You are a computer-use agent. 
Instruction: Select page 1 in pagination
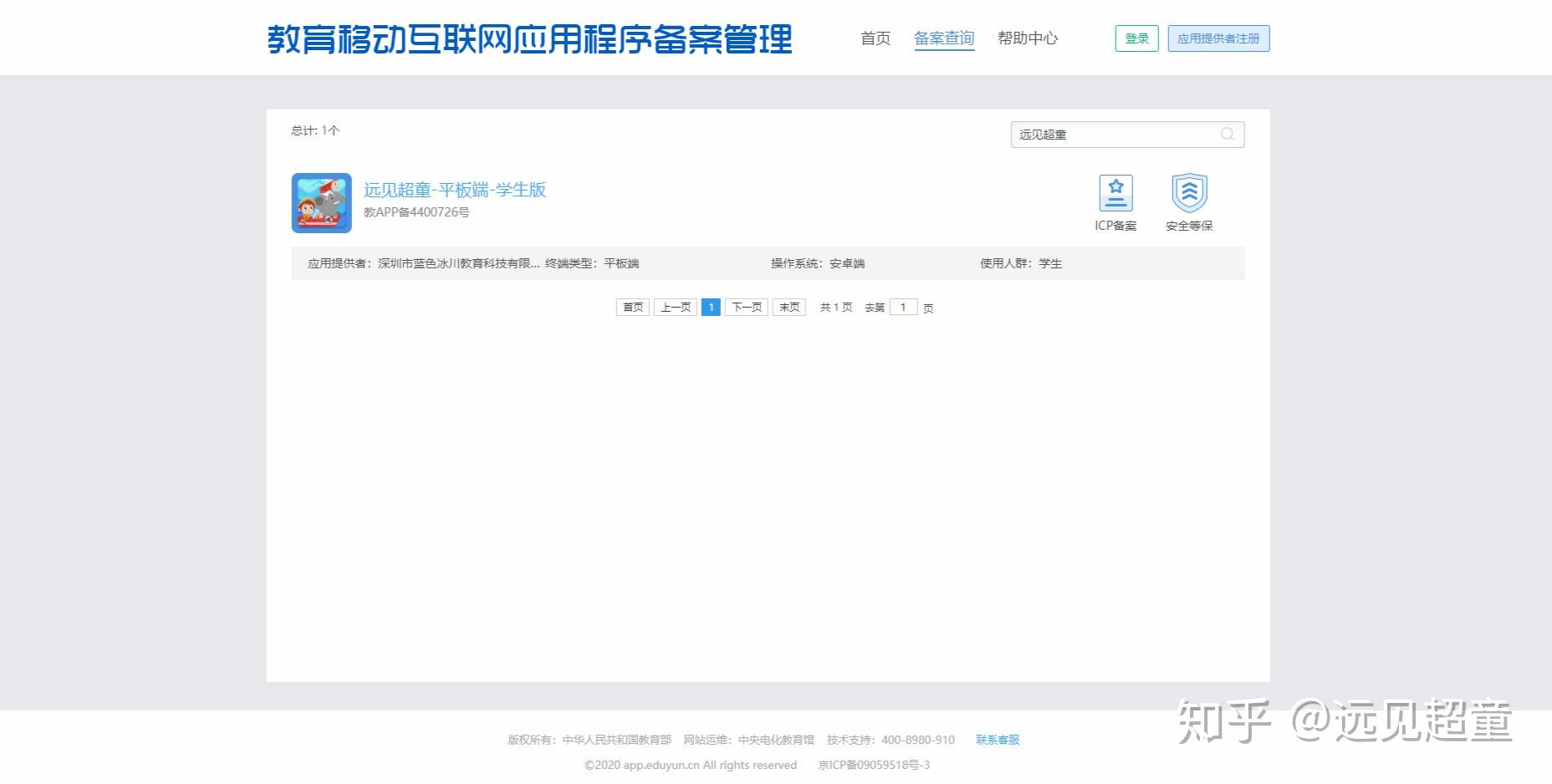coord(710,307)
